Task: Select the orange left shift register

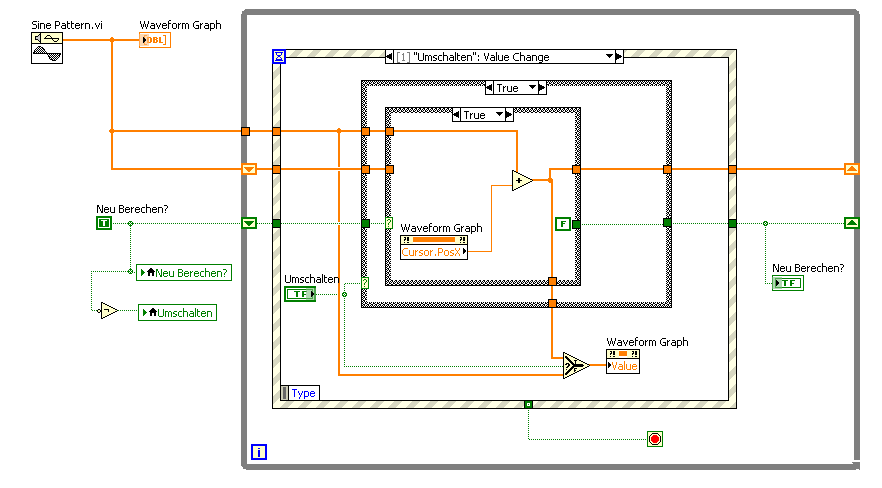Action: pyautogui.click(x=249, y=169)
